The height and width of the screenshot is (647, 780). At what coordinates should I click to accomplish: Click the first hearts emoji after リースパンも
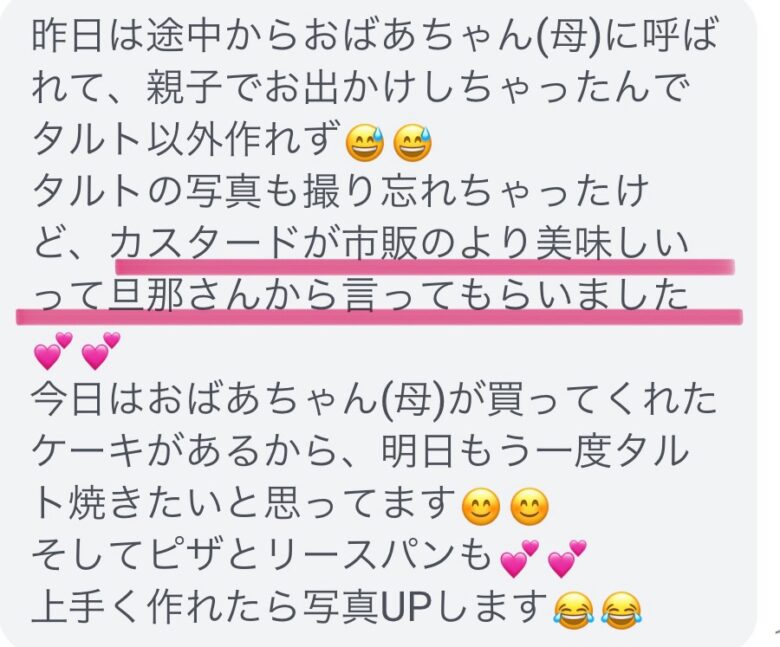pyautogui.click(x=519, y=558)
